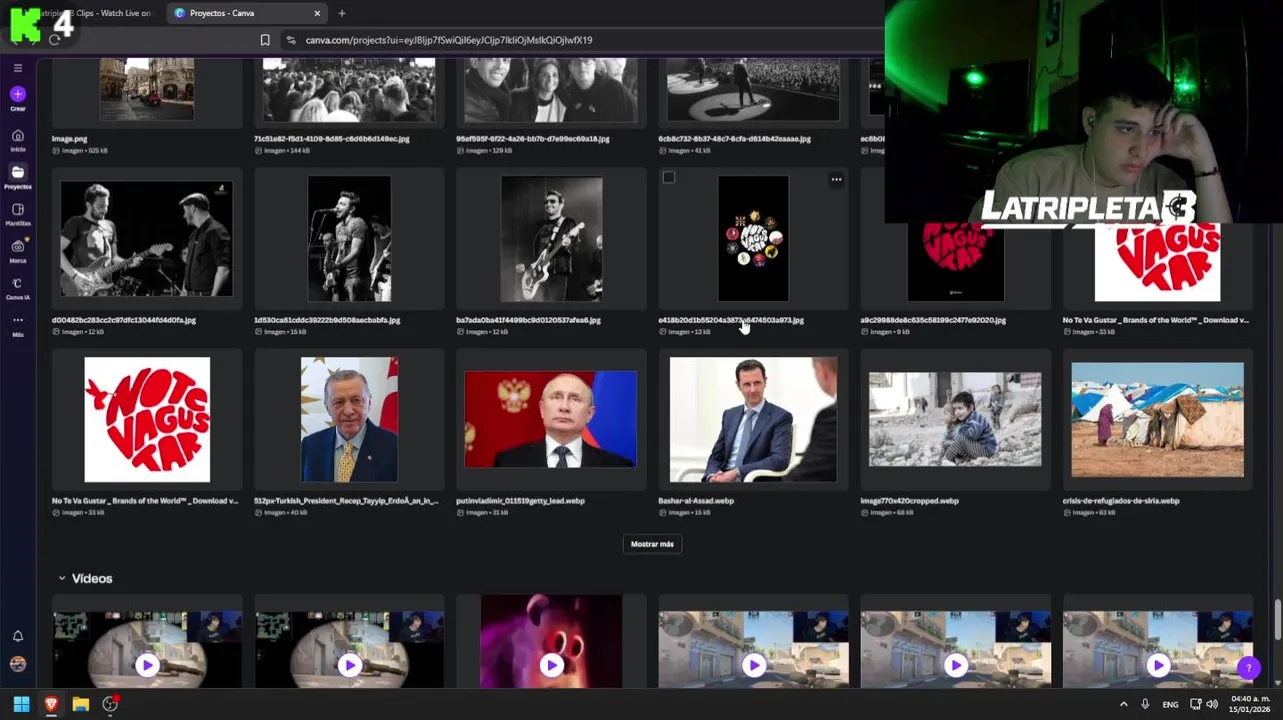Click file name putinvladimir_011519getty_lead.webp
This screenshot has height=720, width=1283.
(x=520, y=501)
